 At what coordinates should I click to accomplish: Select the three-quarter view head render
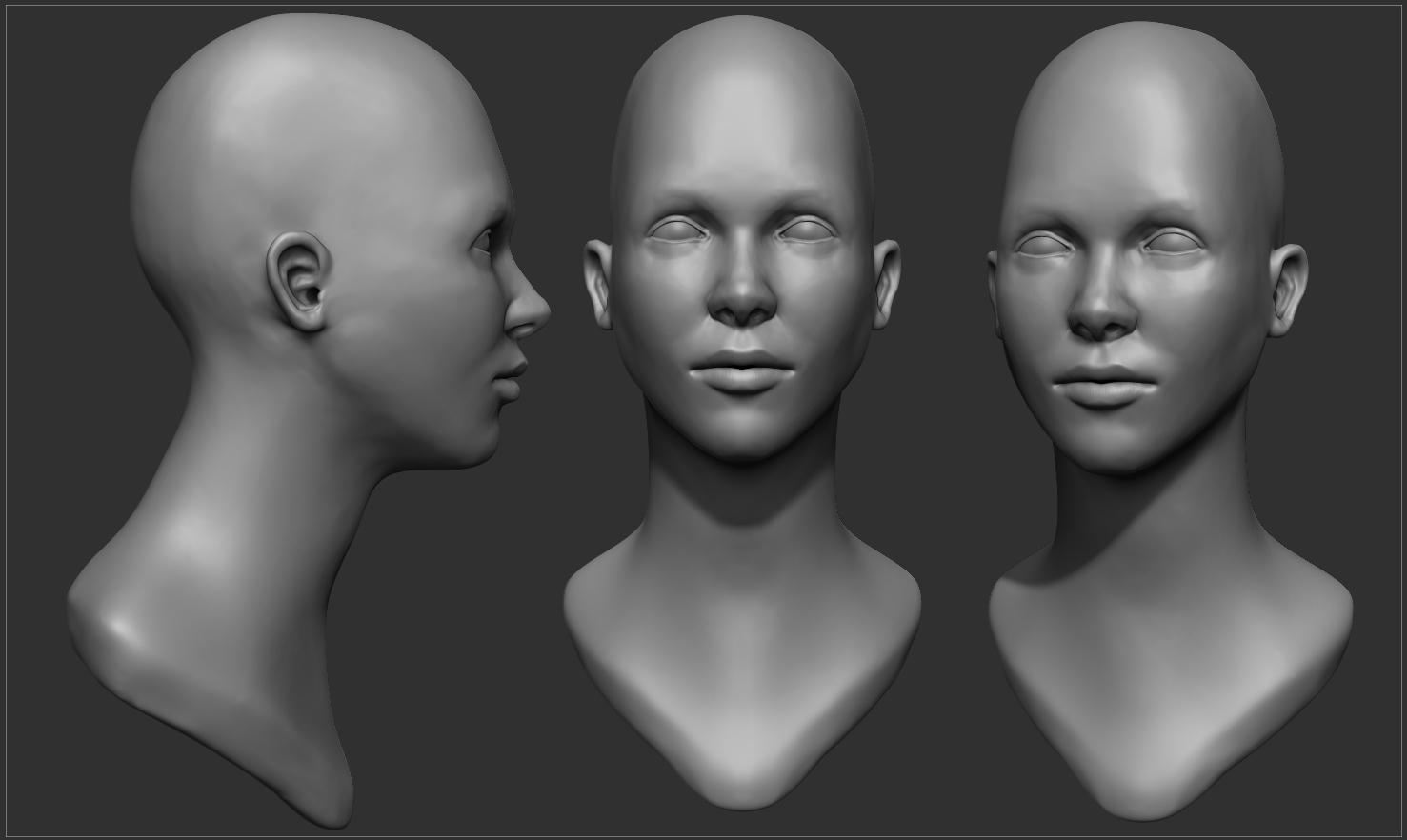tap(1171, 419)
